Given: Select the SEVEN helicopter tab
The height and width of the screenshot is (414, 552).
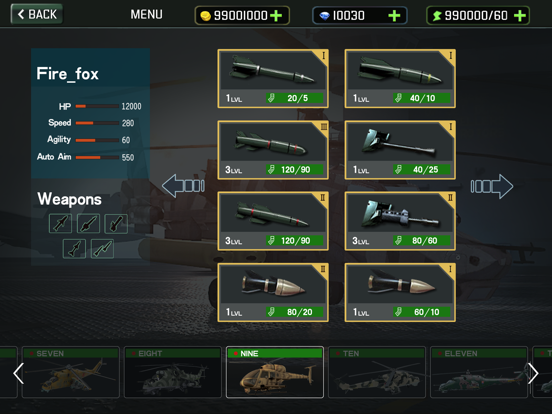Looking at the screenshot, I should click(71, 372).
